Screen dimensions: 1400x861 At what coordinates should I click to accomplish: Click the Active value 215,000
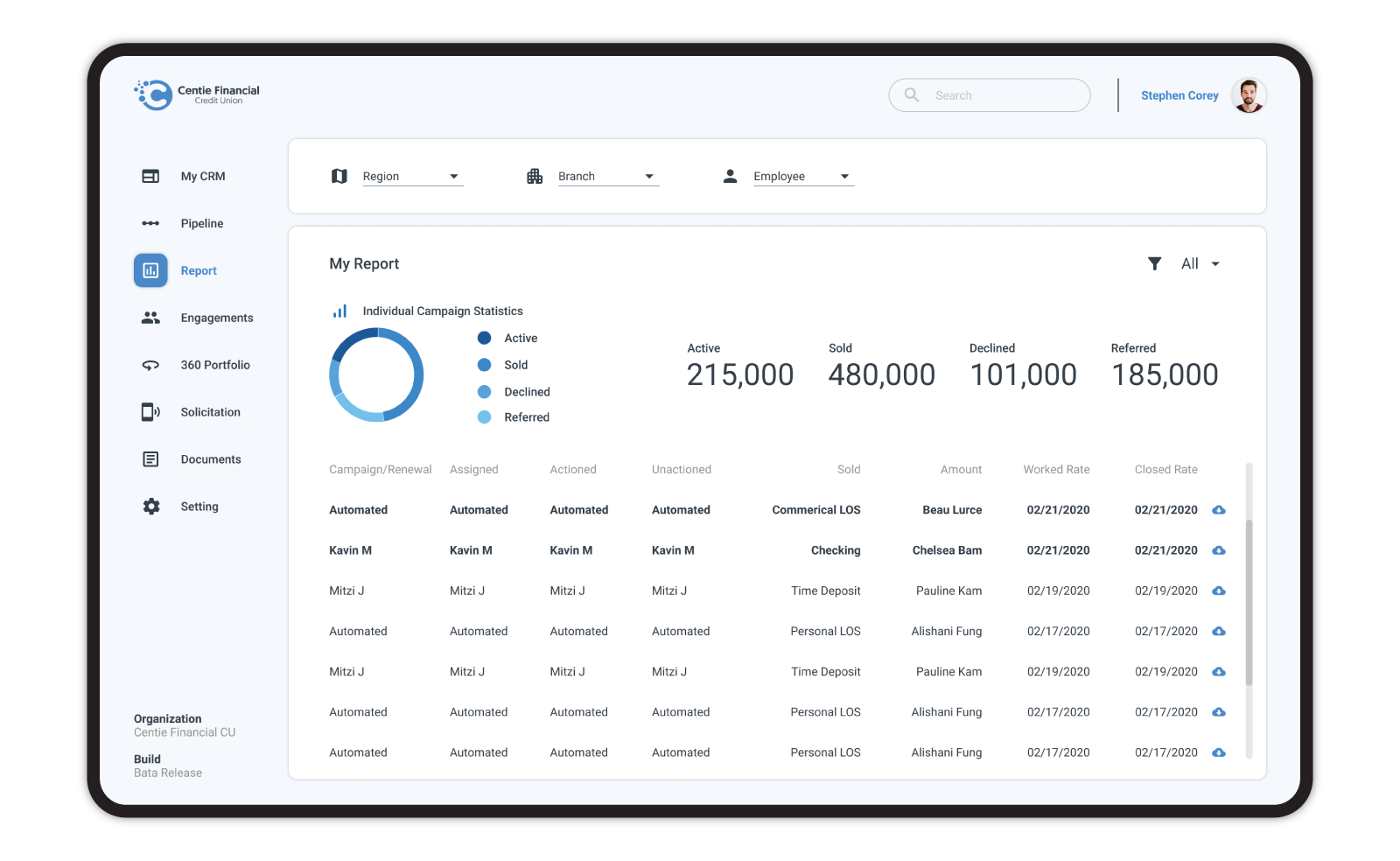(740, 374)
